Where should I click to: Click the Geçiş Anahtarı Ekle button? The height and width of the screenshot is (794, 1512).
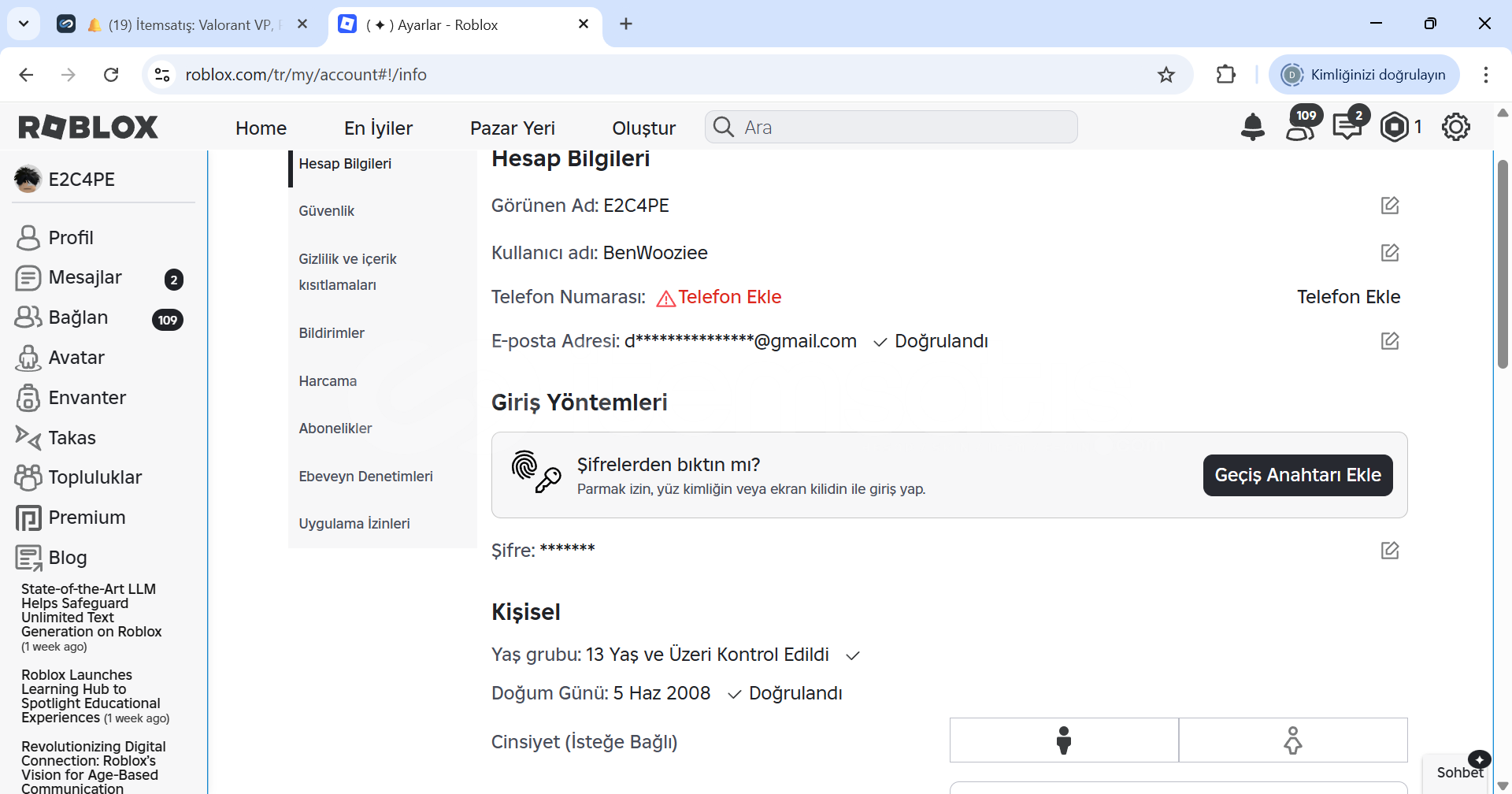(1298, 475)
